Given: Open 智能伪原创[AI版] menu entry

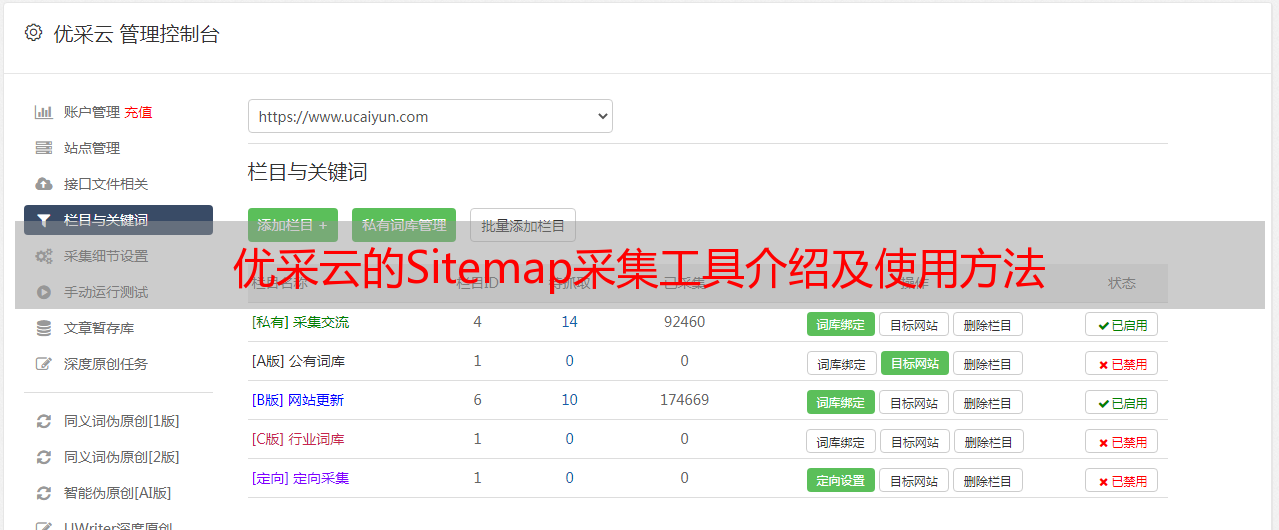Looking at the screenshot, I should point(118,493).
